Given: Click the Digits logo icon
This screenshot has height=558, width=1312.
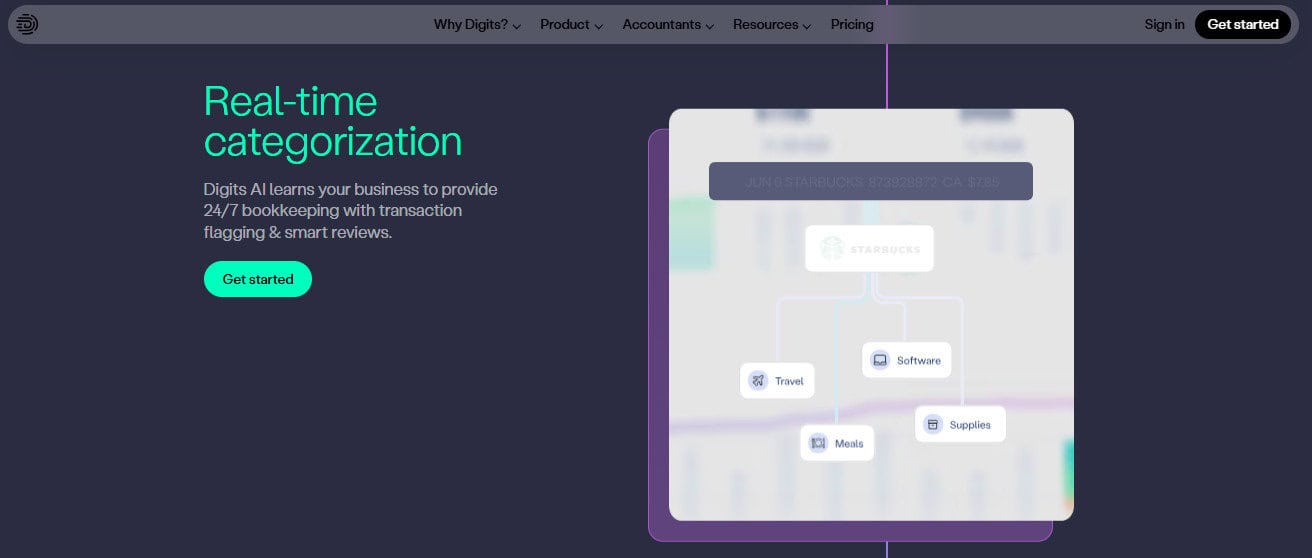Looking at the screenshot, I should click(x=27, y=25).
